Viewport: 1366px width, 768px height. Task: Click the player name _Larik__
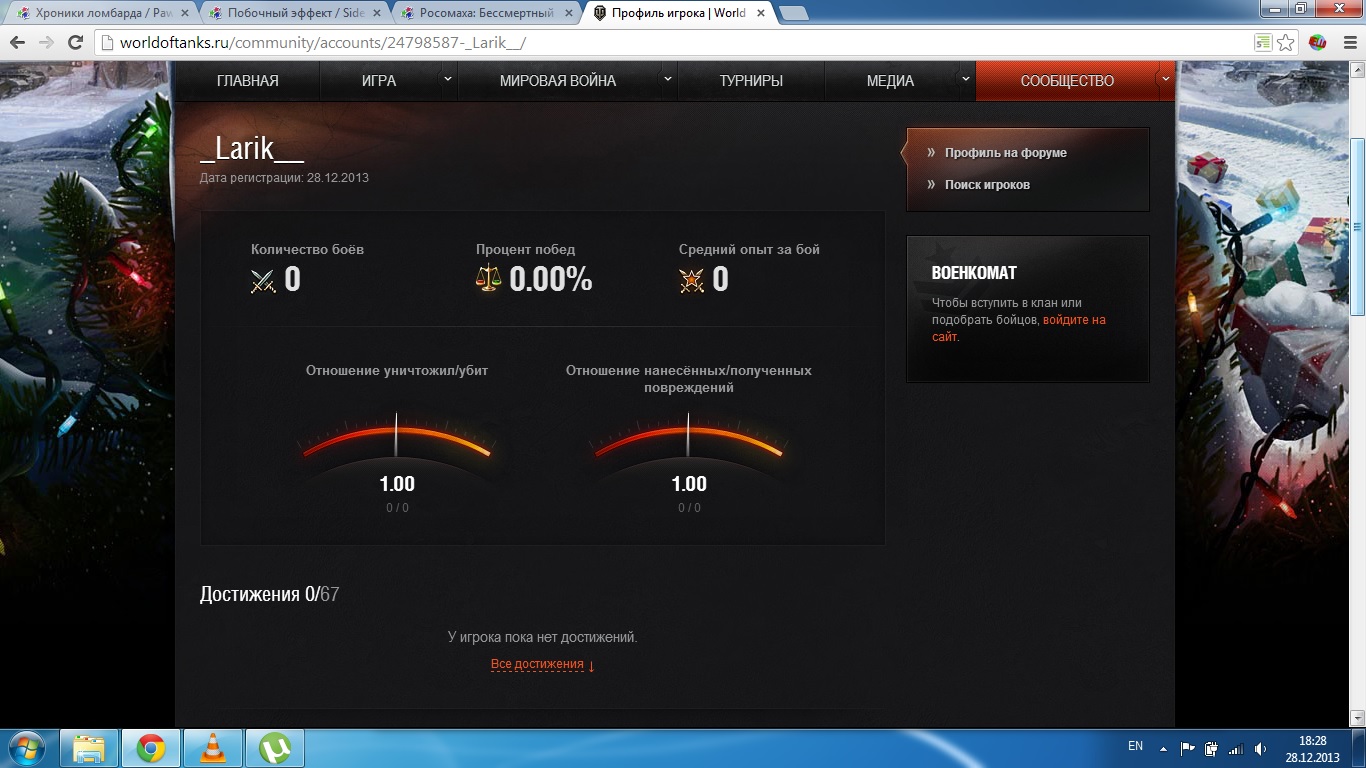coord(252,149)
